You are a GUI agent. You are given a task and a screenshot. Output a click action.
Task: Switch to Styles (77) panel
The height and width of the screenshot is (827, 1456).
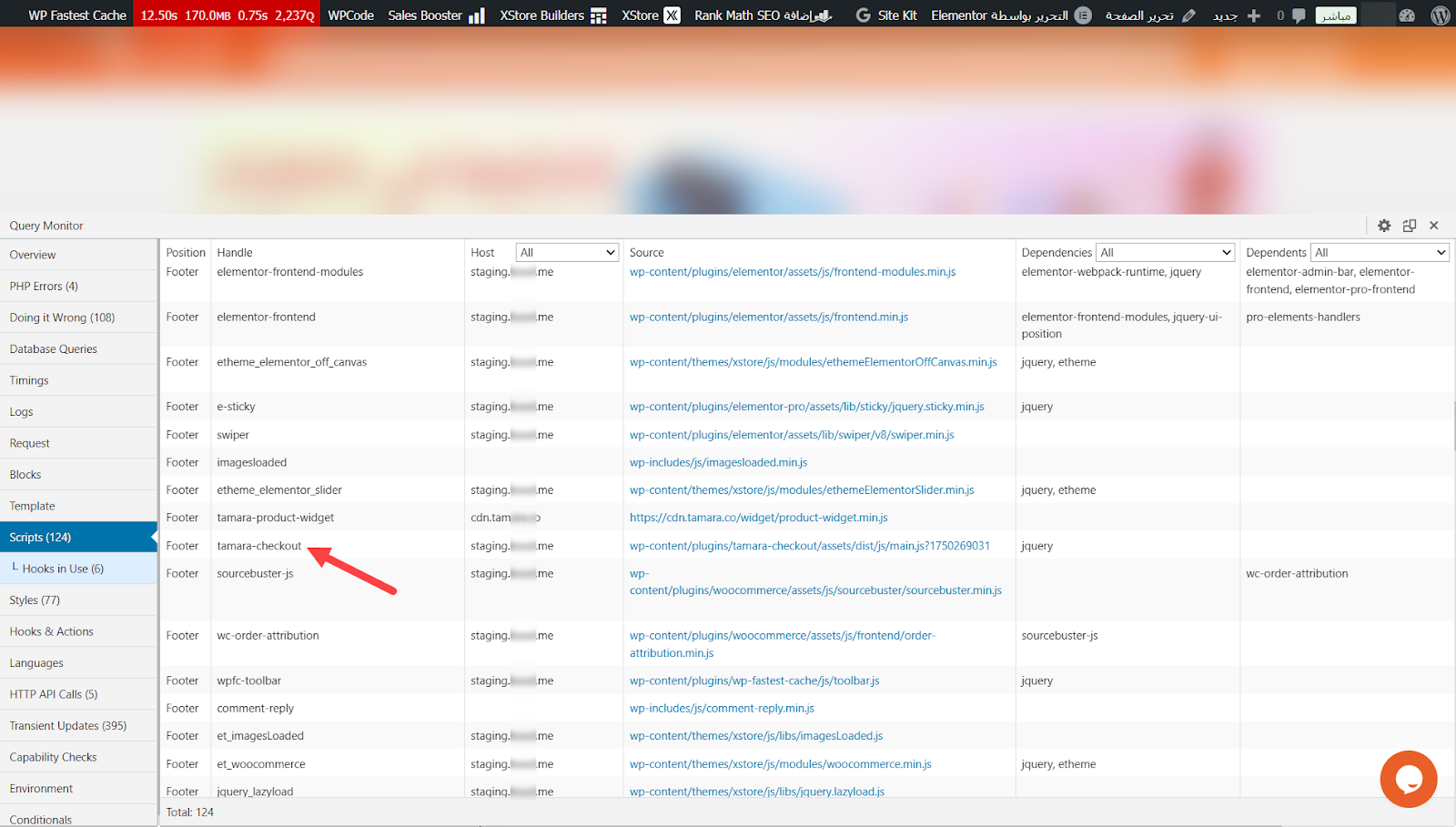point(35,600)
